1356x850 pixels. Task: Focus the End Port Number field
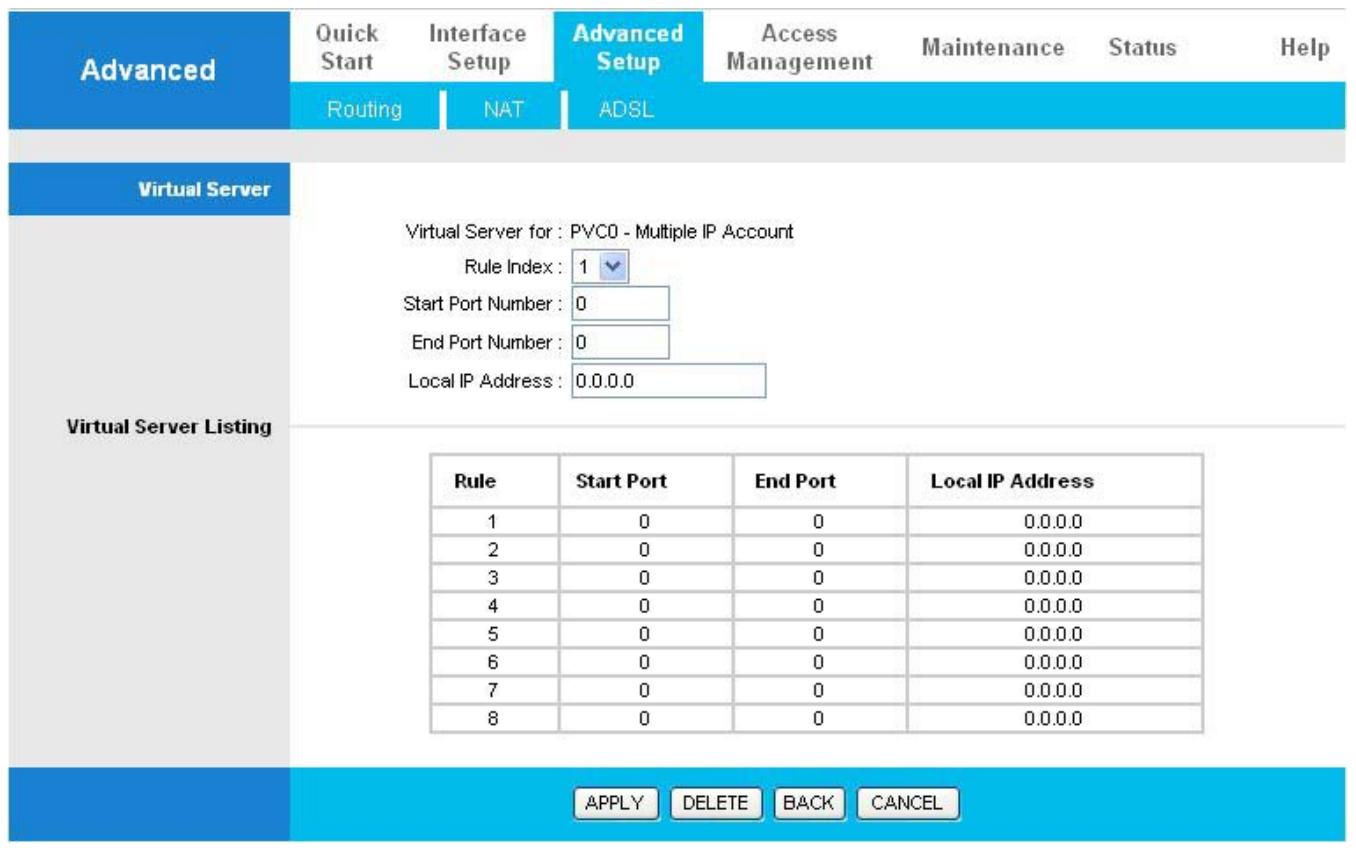pyautogui.click(x=620, y=342)
